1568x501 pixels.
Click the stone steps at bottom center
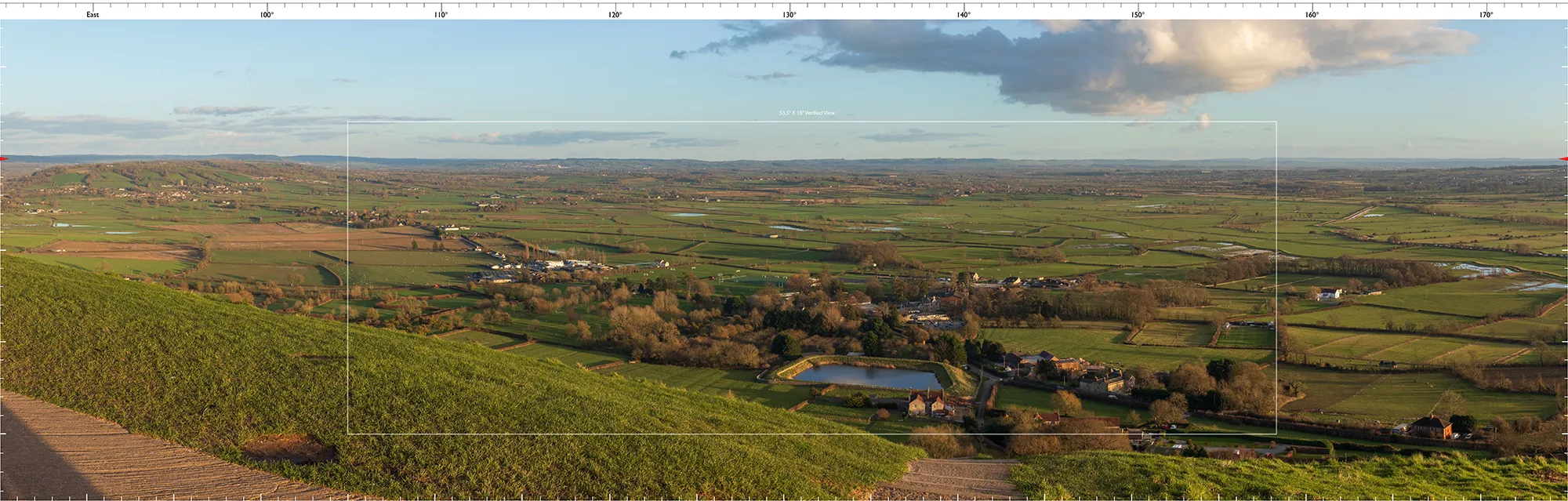956,477
